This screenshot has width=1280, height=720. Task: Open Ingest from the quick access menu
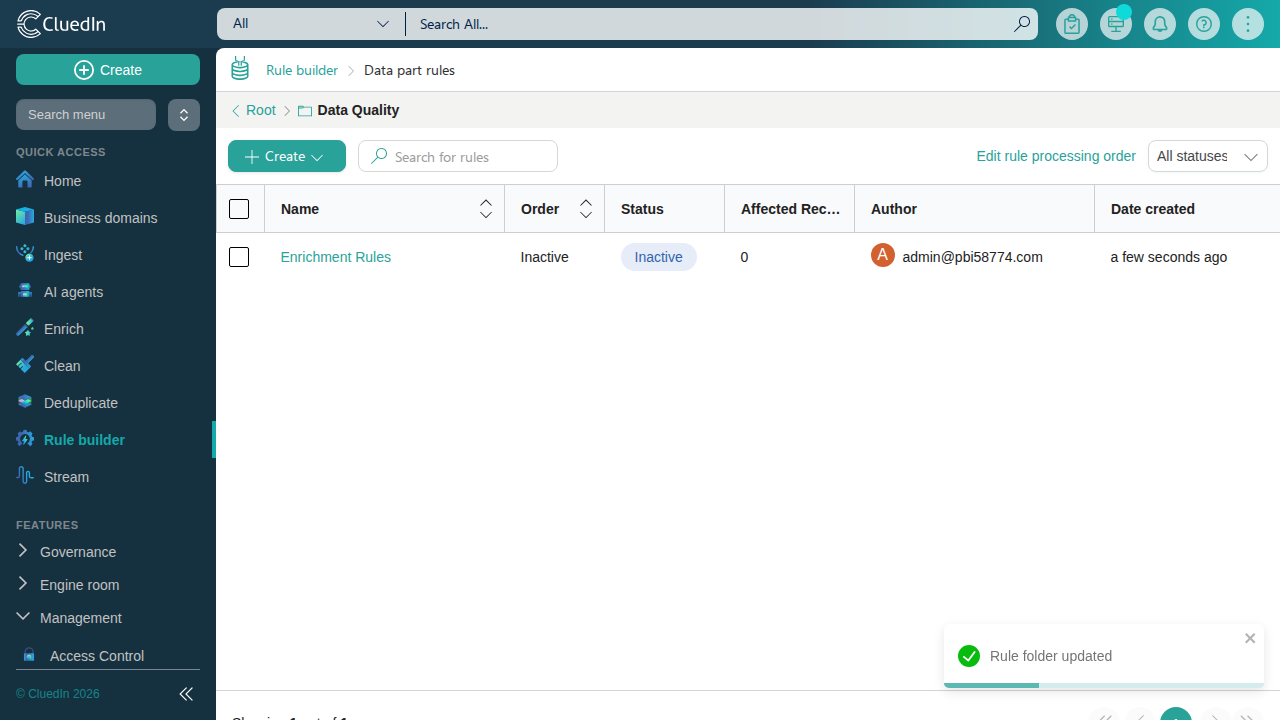[x=63, y=255]
